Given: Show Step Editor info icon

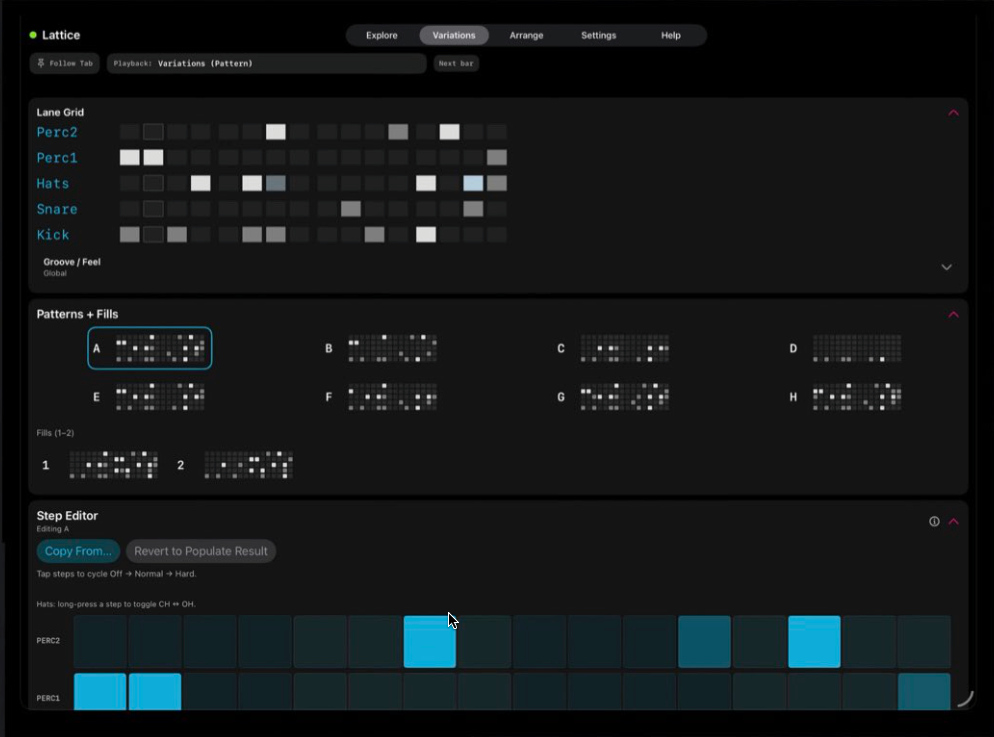Looking at the screenshot, I should click(934, 522).
